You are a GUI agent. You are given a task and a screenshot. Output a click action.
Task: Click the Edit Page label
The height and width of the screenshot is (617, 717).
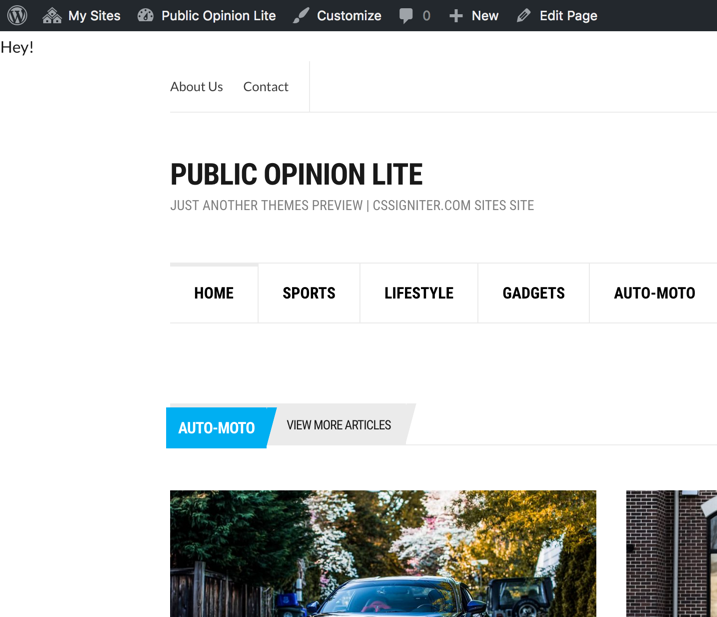tap(568, 16)
